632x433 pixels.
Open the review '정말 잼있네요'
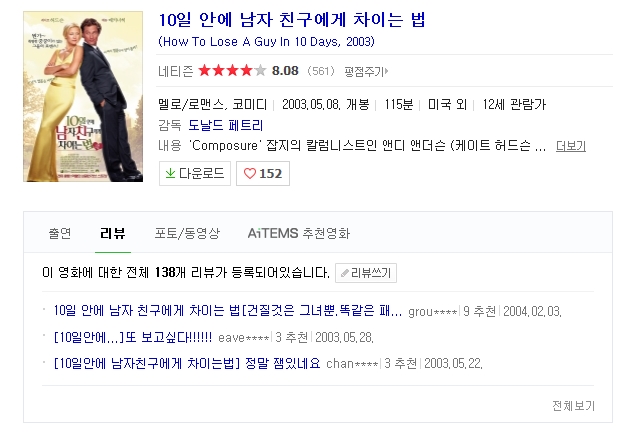pyautogui.click(x=187, y=363)
